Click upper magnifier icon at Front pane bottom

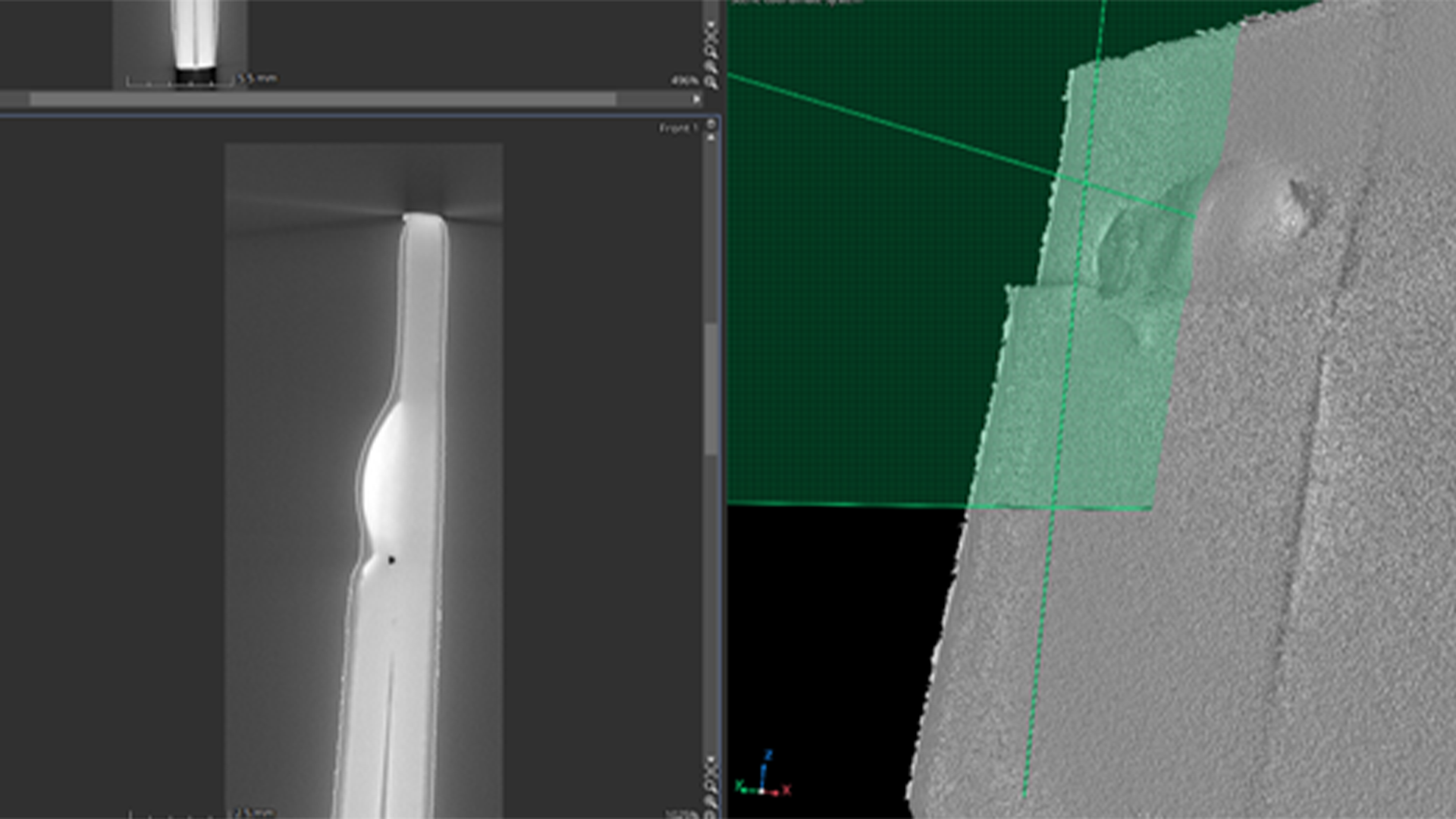(711, 786)
